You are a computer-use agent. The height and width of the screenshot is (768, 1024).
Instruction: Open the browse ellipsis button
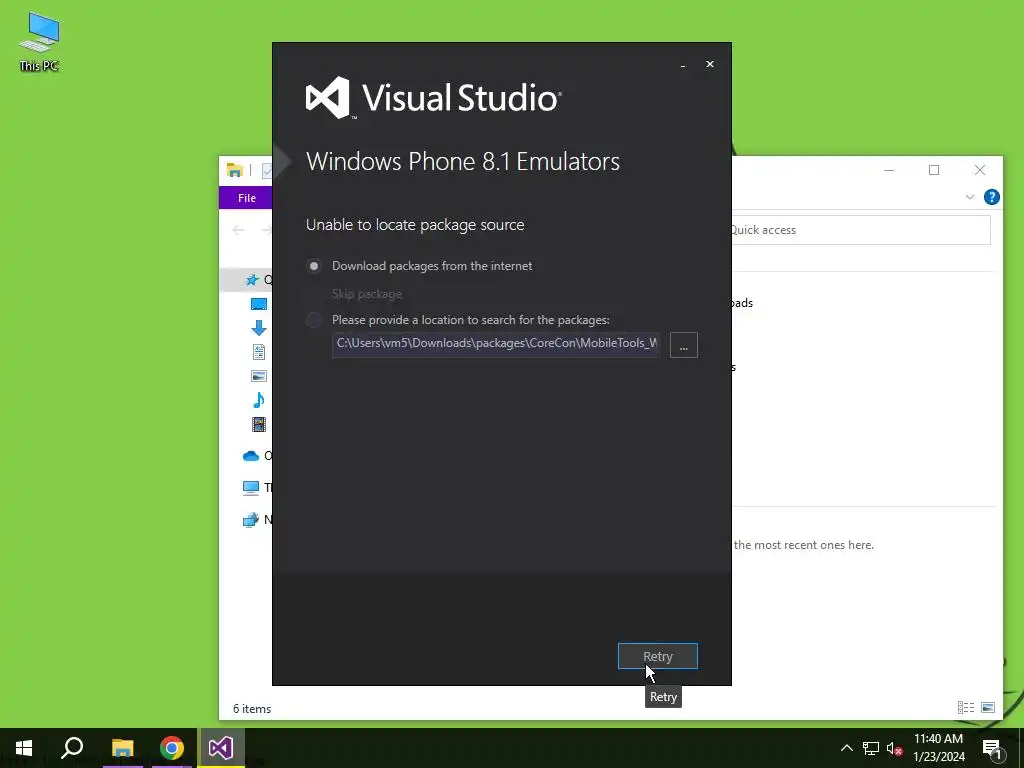coord(684,345)
